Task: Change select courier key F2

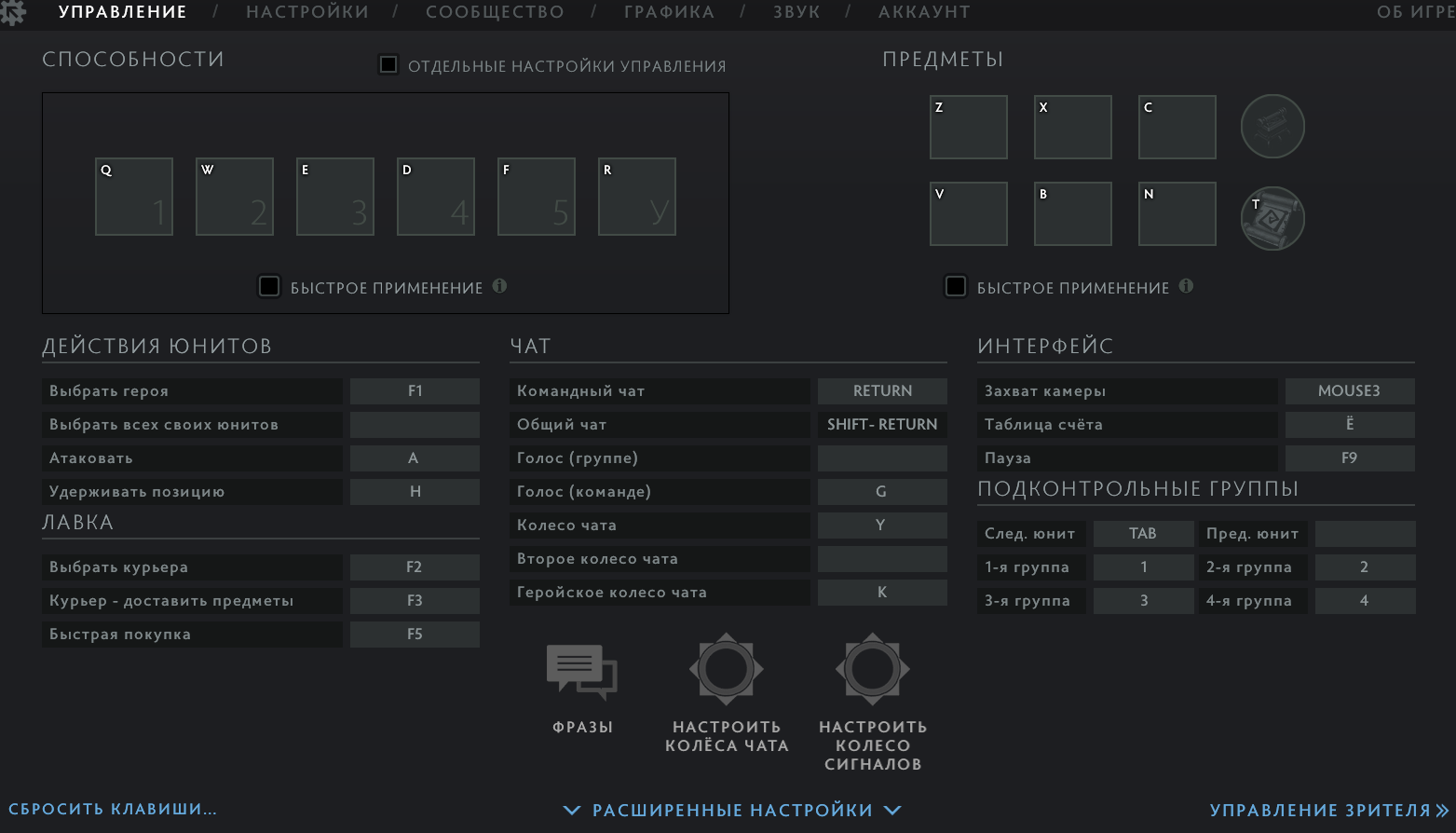Action: (415, 567)
